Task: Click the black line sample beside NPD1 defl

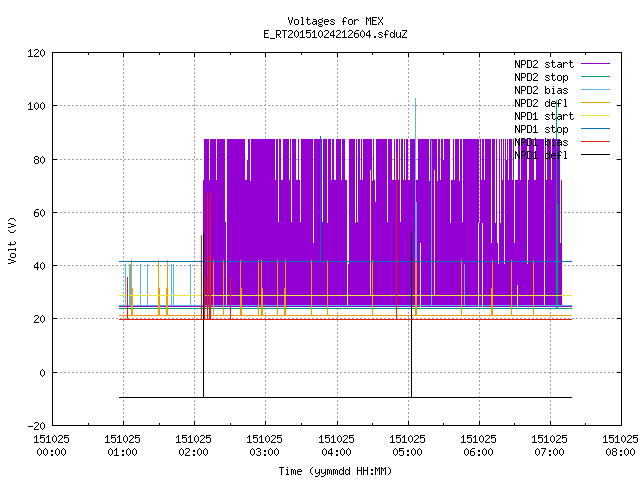Action: (x=596, y=155)
